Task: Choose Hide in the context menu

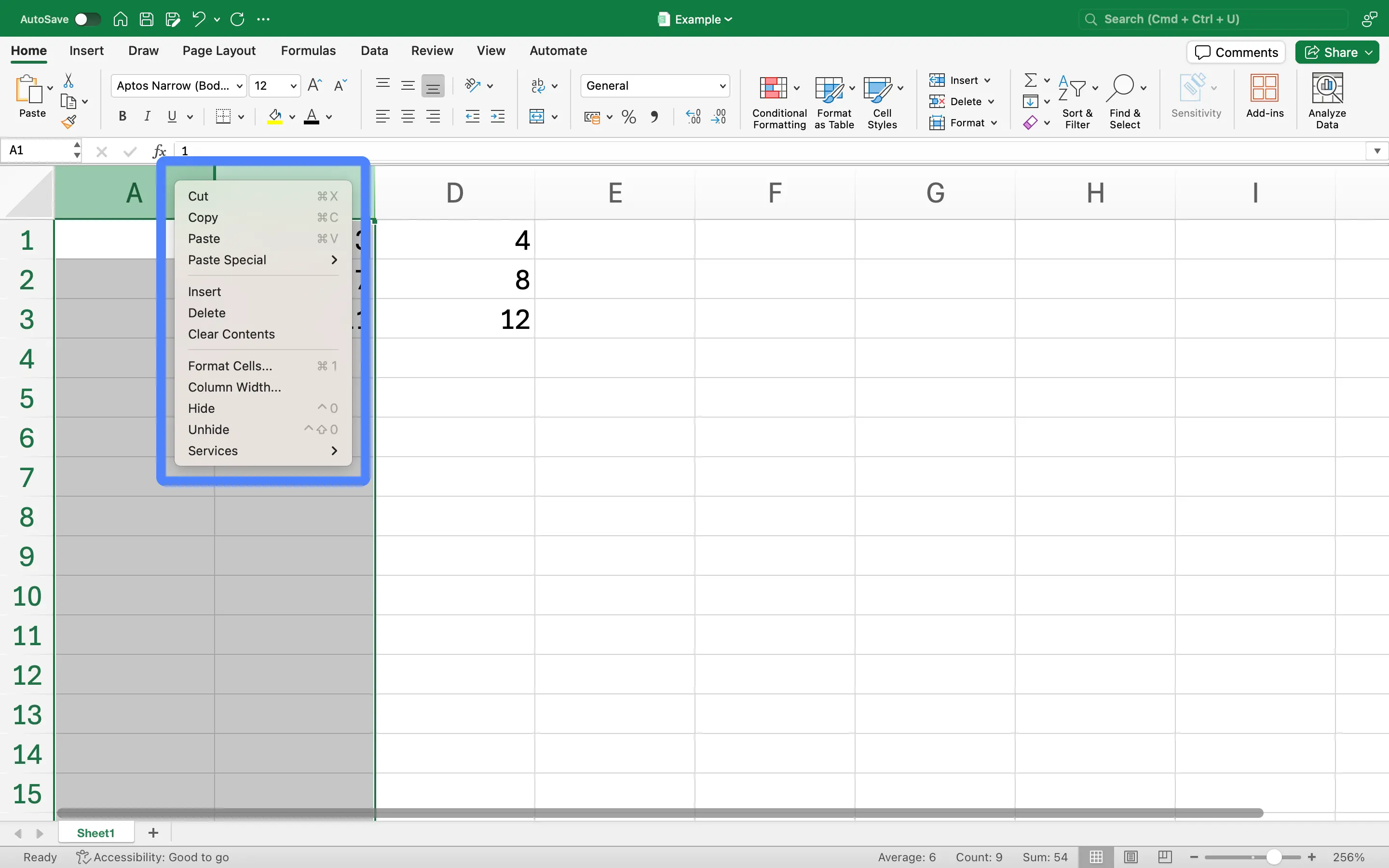Action: (263, 408)
